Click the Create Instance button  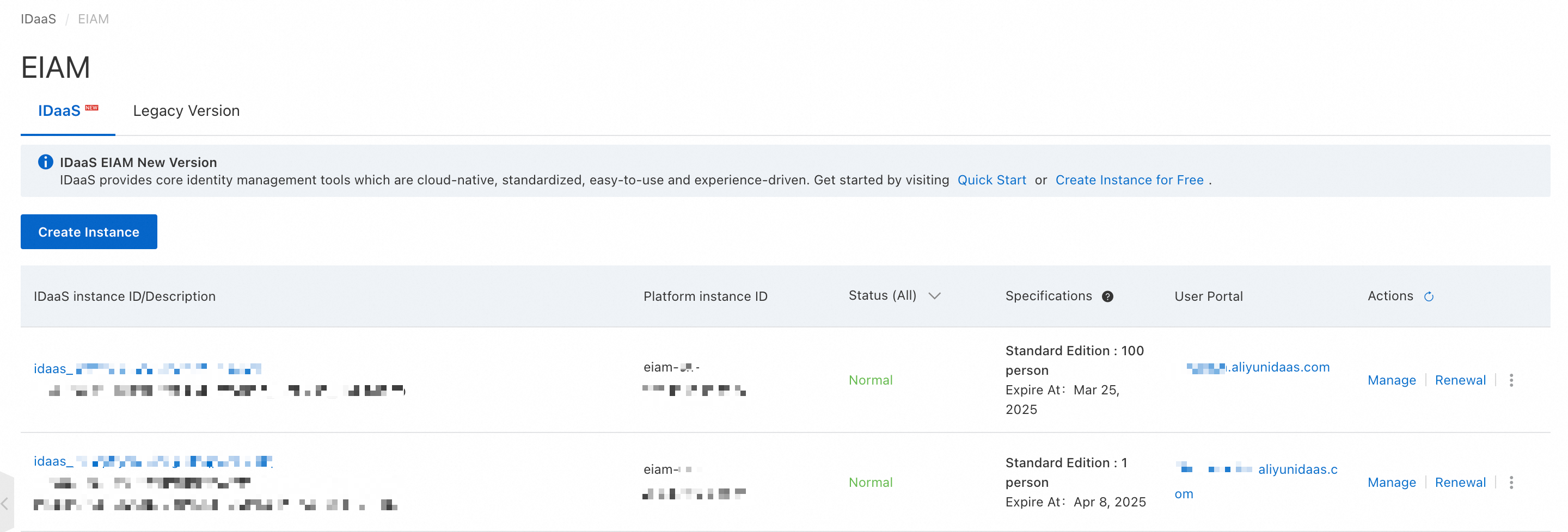[x=89, y=232]
